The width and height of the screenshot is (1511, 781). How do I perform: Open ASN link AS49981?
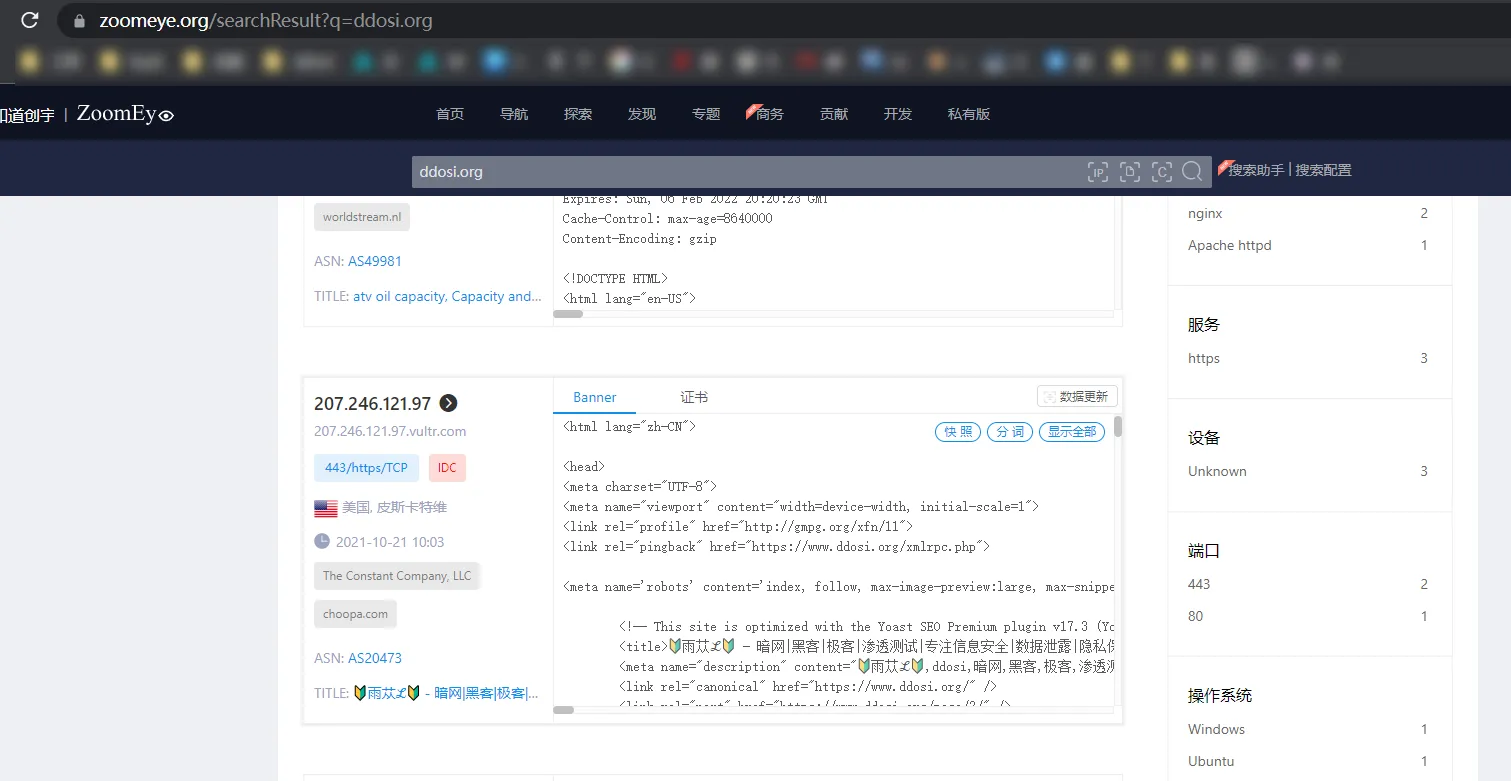[x=375, y=261]
